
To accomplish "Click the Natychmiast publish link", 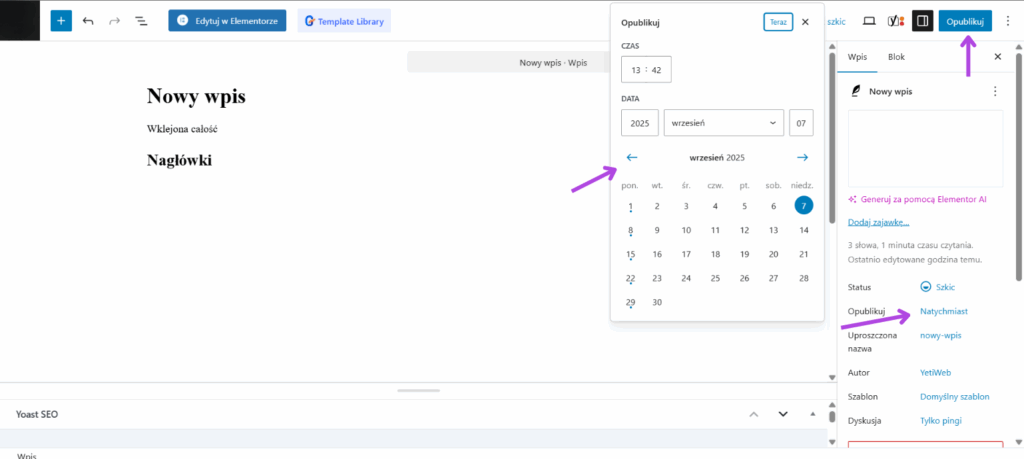I will point(943,311).
